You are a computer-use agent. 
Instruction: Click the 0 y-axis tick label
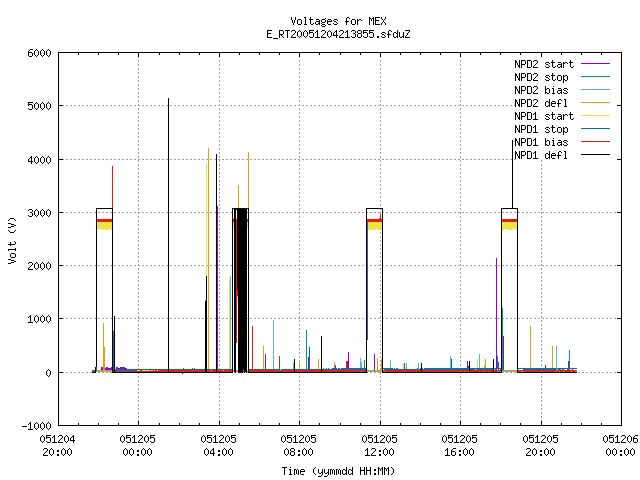48,373
